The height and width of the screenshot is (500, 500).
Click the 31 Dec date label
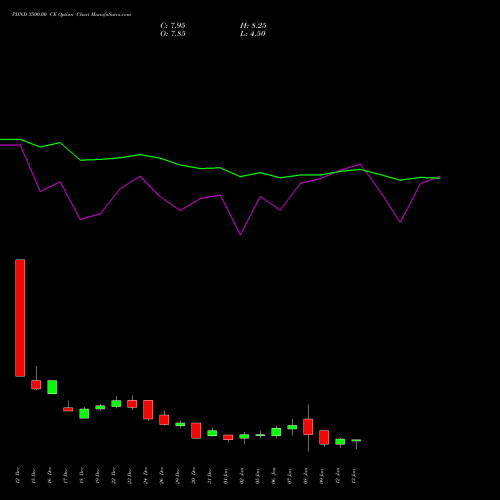click(210, 475)
